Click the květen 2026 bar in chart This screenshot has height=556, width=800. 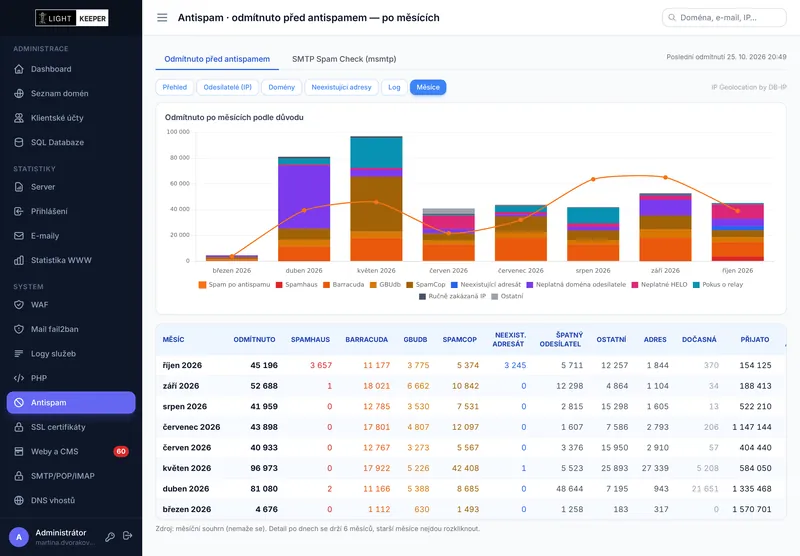coord(376,198)
